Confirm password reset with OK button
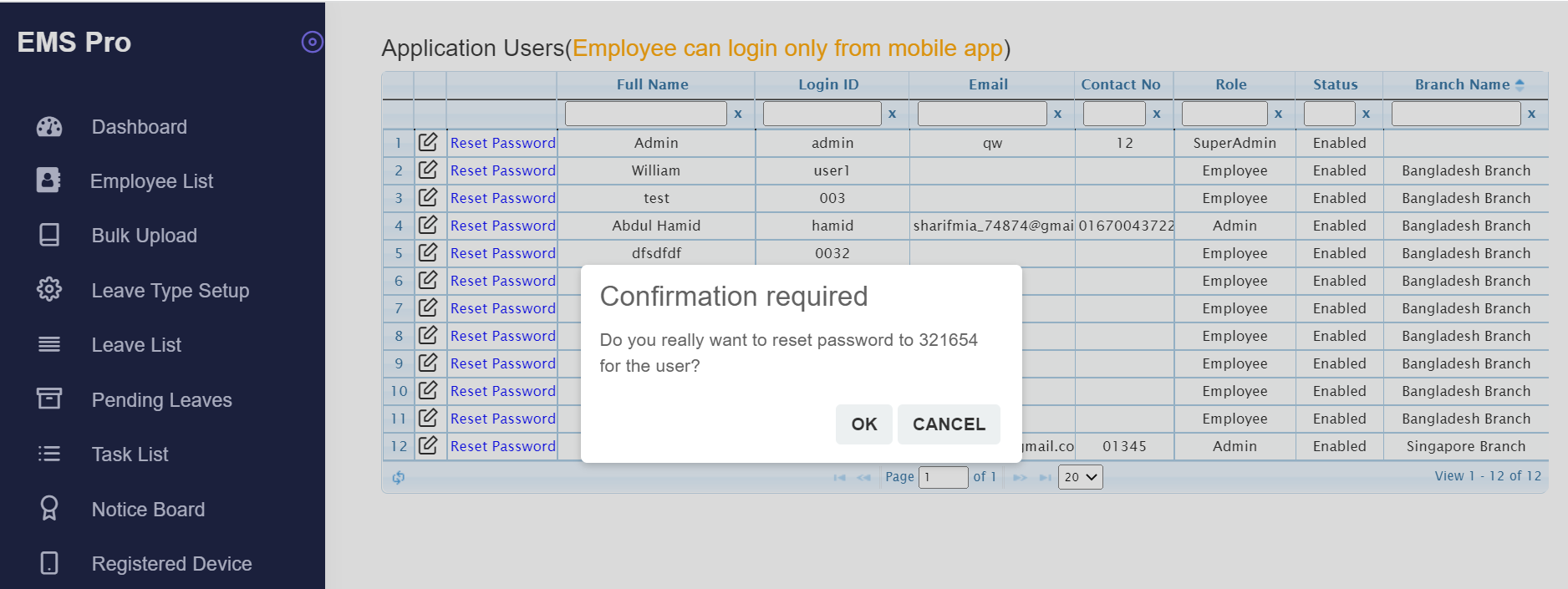 click(864, 424)
